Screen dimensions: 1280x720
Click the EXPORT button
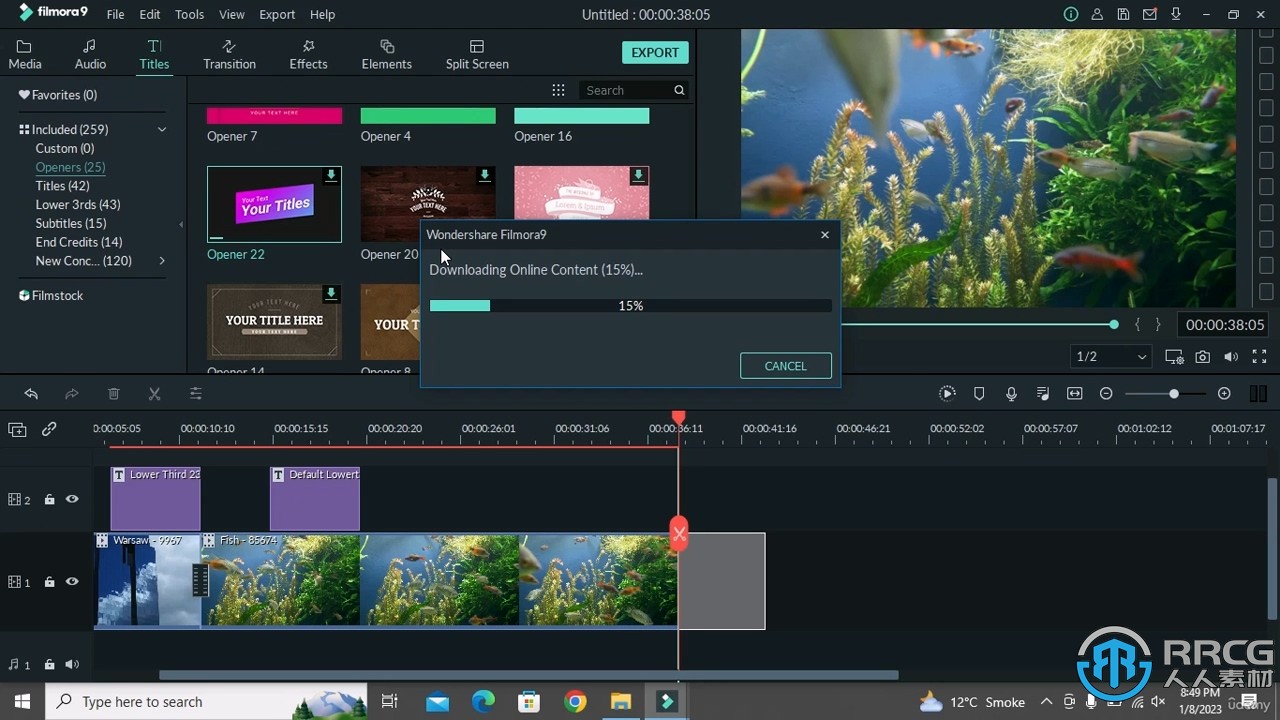point(655,53)
